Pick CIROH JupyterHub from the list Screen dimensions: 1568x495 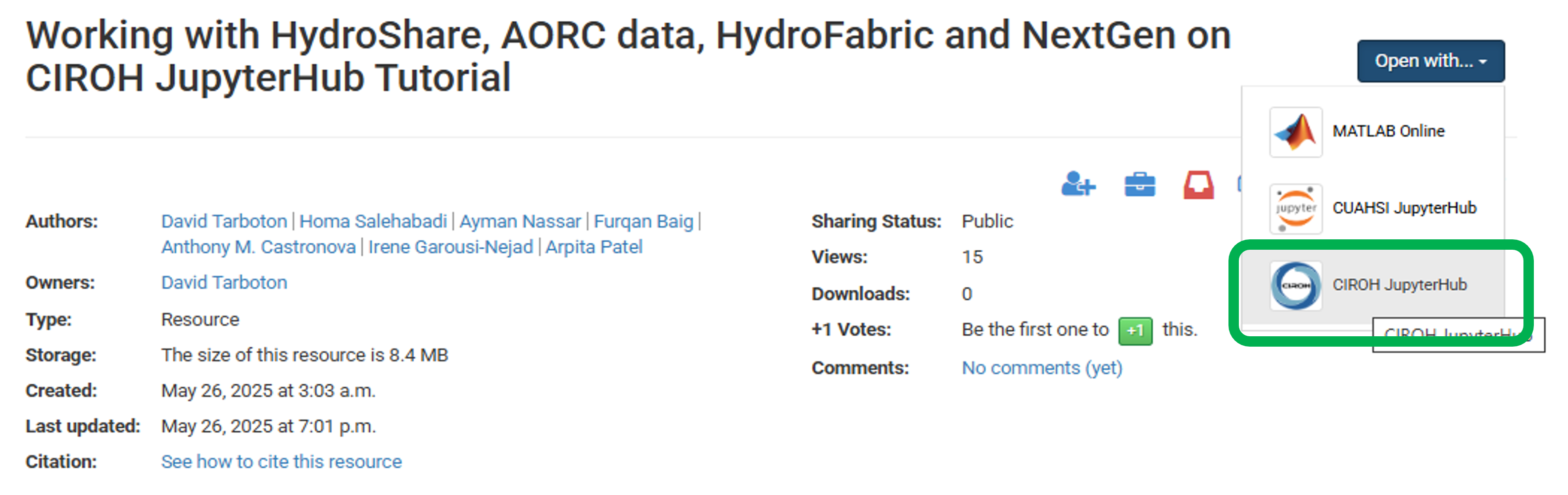(x=1400, y=285)
